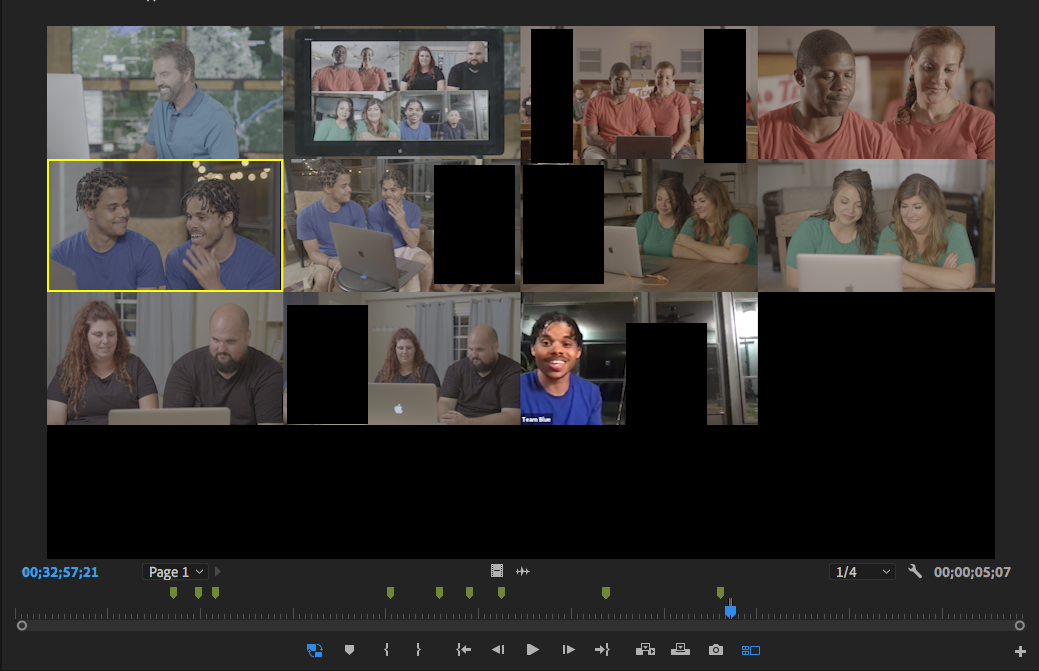The width and height of the screenshot is (1039, 671).
Task: Step forward one frame
Action: [569, 650]
